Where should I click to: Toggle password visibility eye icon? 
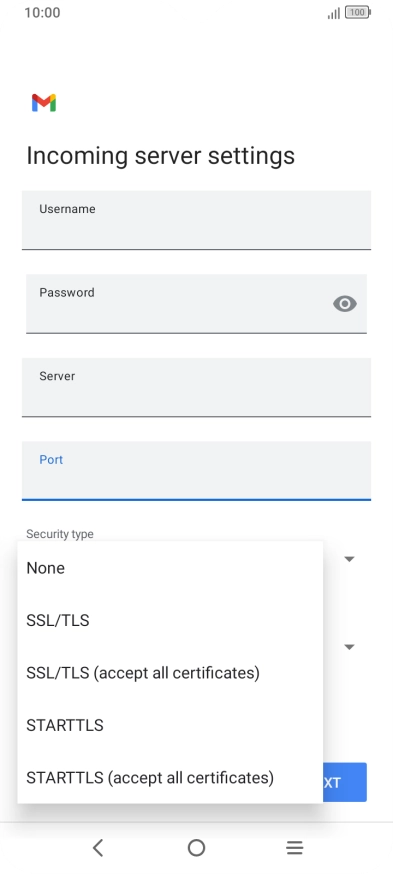click(345, 304)
